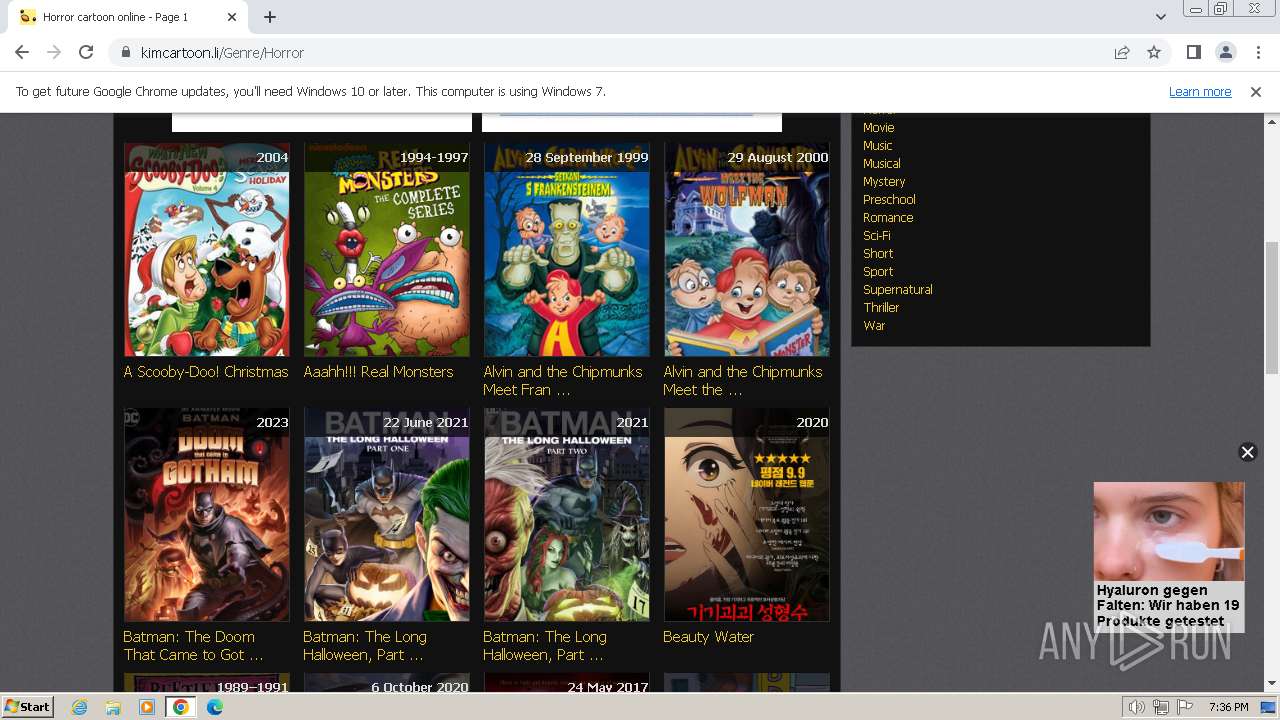Open Batman Long Halloween Part Two poster
The height and width of the screenshot is (720, 1280).
567,514
